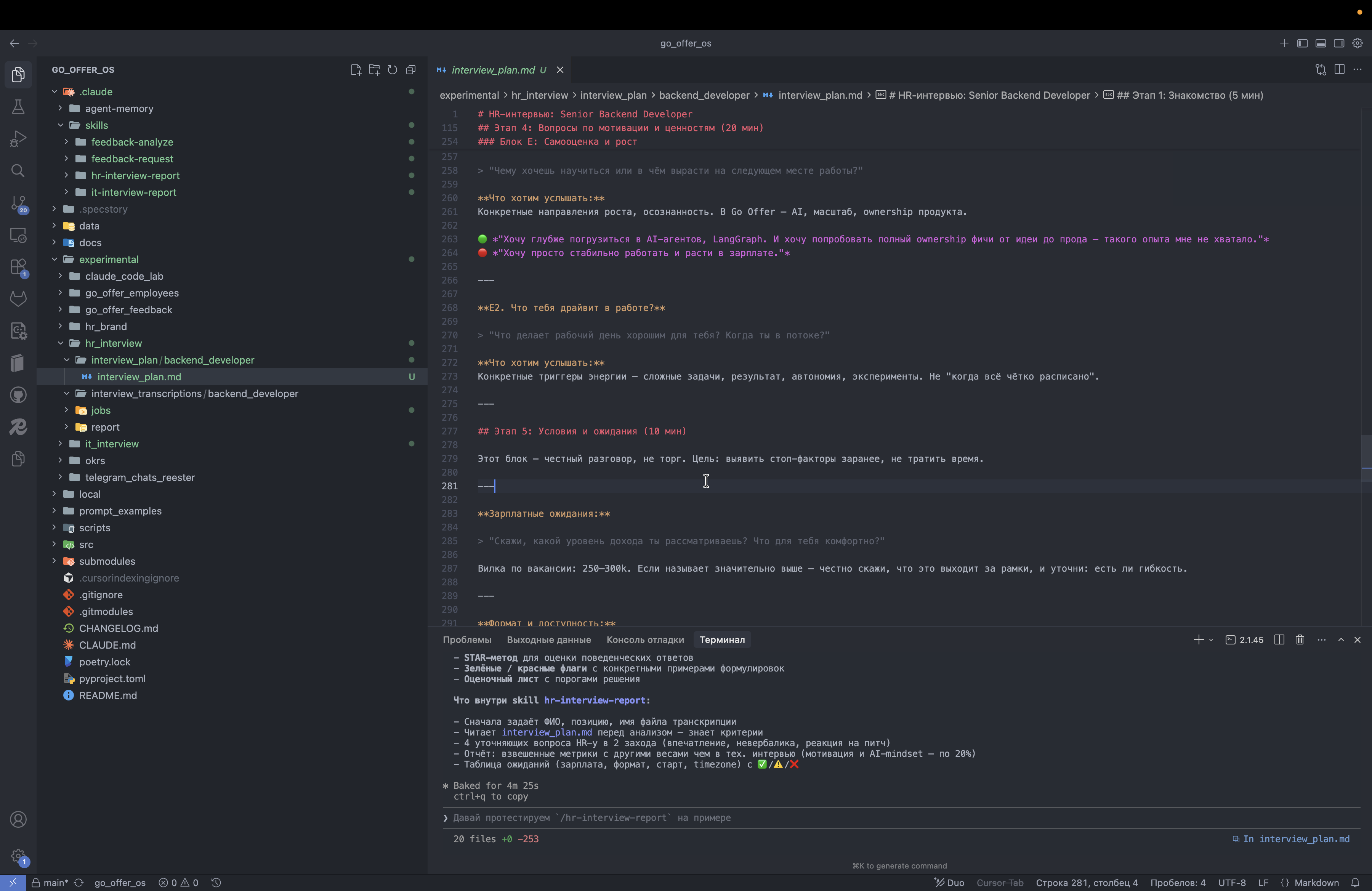Expand the .specstory folder

pyautogui.click(x=103, y=209)
